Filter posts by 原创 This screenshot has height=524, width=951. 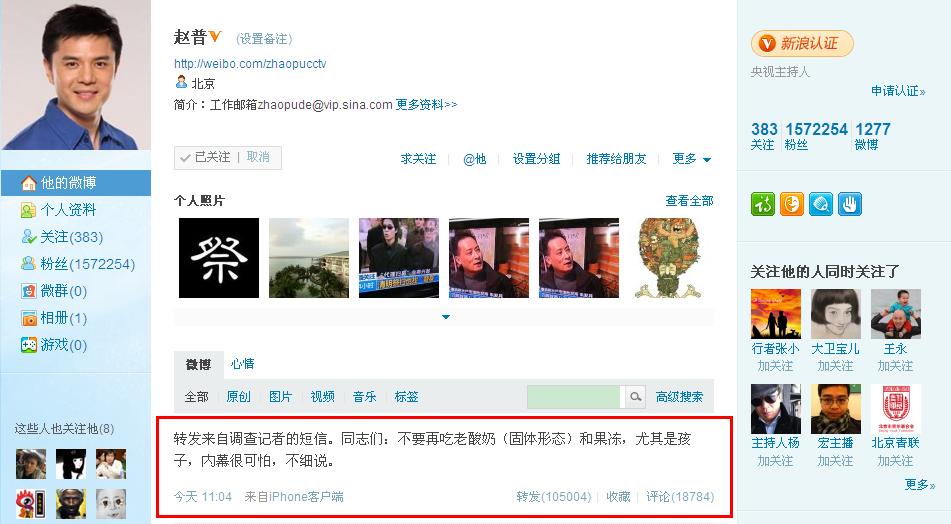point(238,397)
